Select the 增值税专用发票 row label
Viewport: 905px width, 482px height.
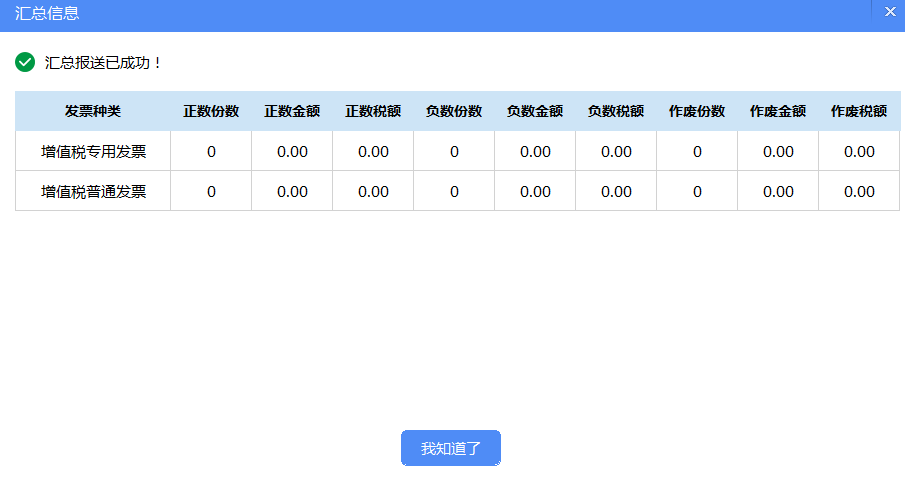[94, 152]
